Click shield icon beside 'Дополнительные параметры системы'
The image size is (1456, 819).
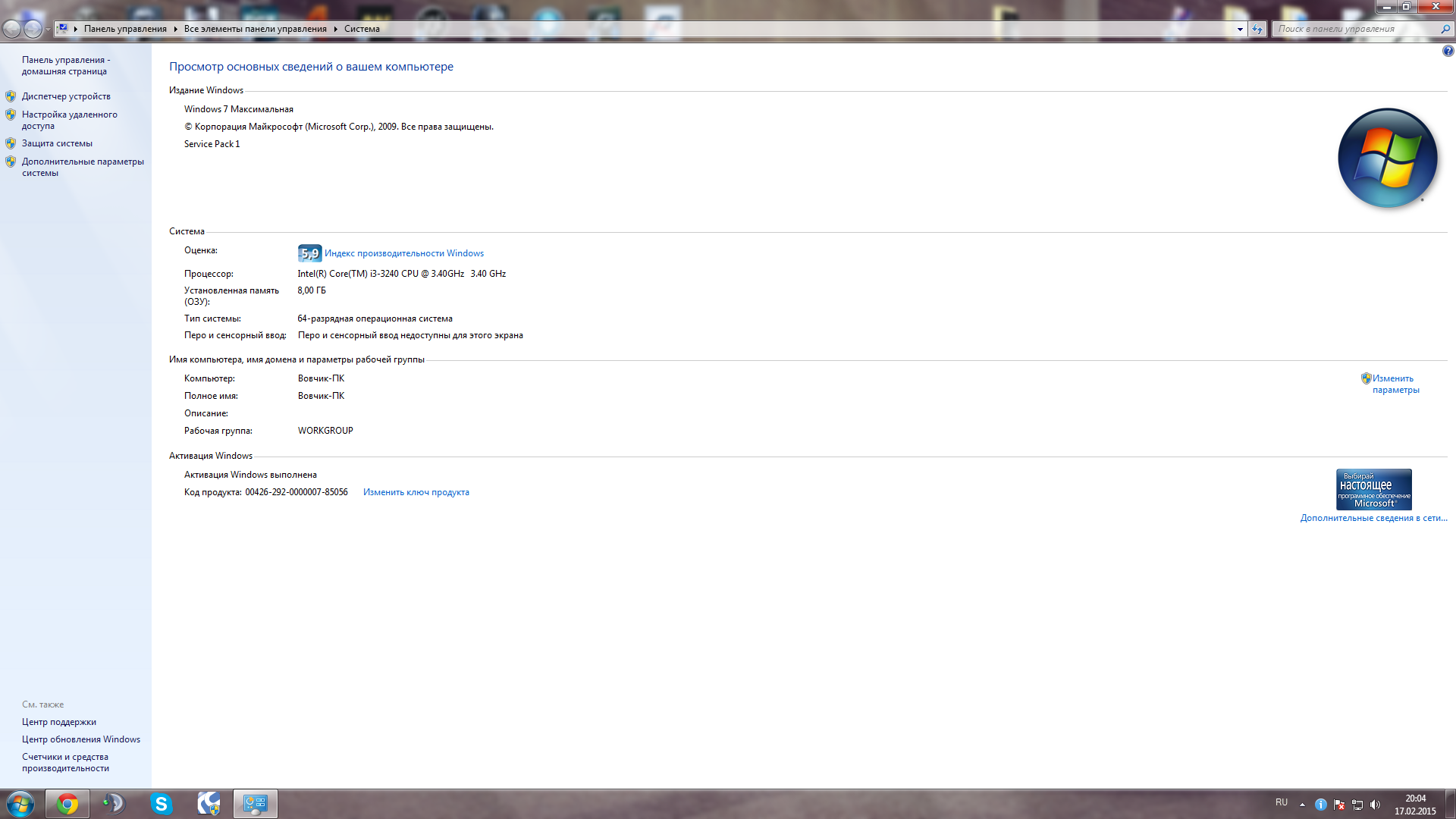(11, 162)
